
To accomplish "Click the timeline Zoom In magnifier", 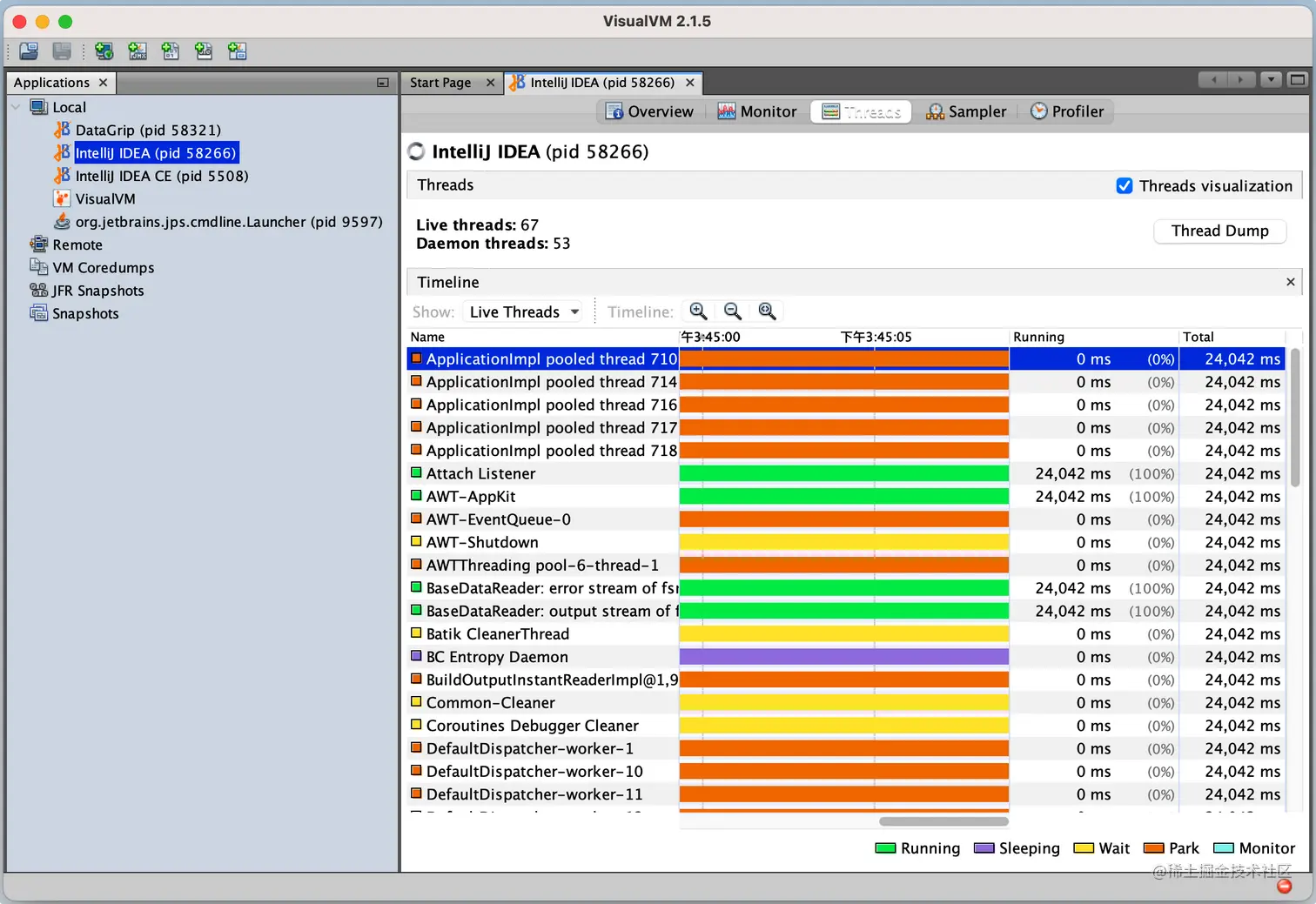I will coord(698,311).
